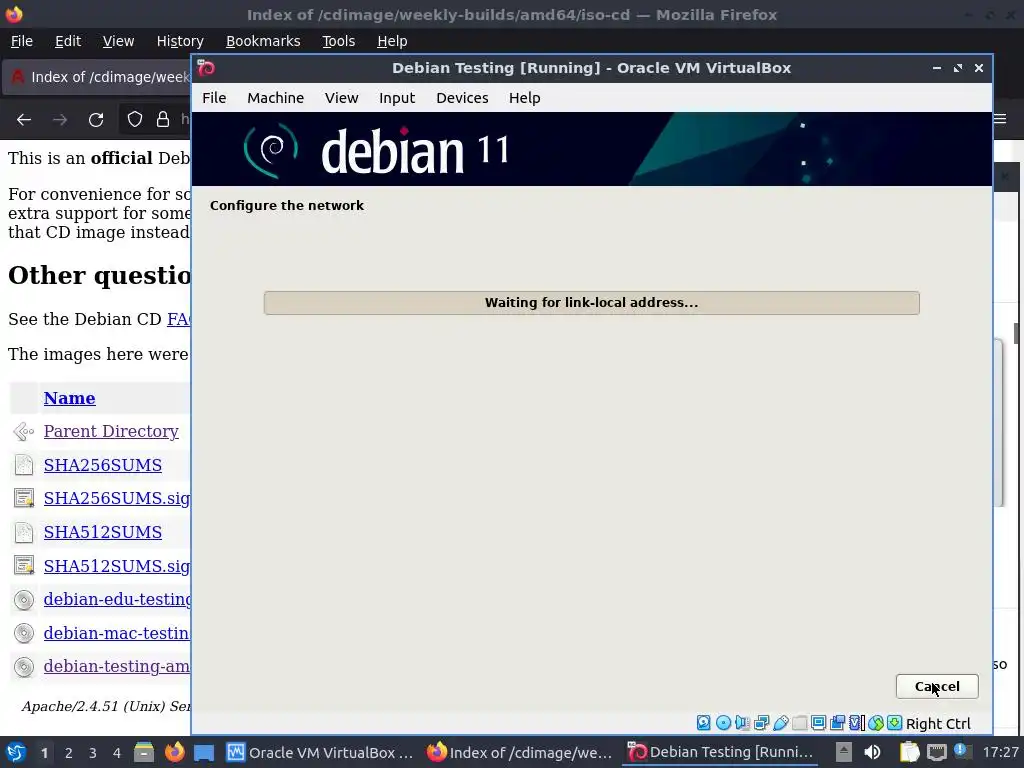
Task: Open Firefox Bookmarks menu
Action: click(x=263, y=41)
